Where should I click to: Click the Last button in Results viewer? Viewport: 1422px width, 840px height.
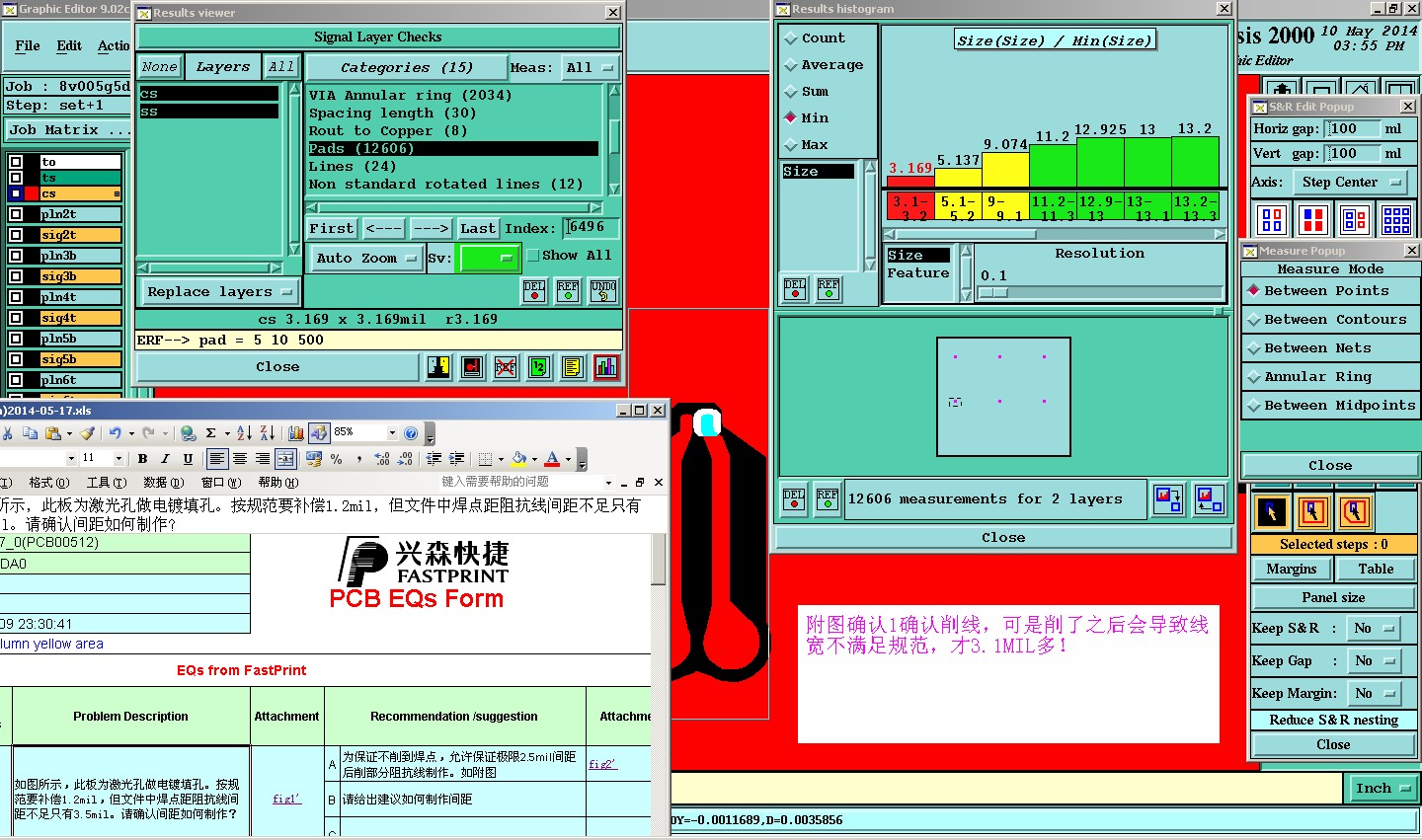pyautogui.click(x=478, y=228)
